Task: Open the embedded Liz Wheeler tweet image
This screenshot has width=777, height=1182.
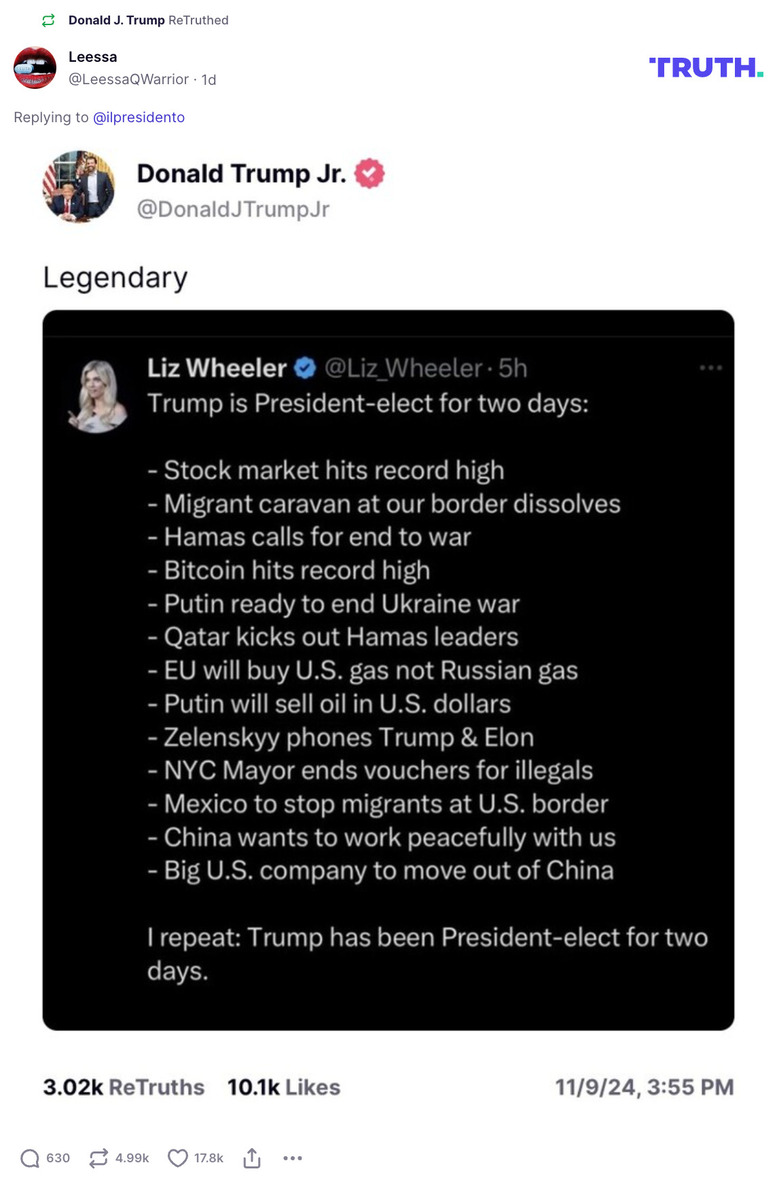Action: point(388,670)
